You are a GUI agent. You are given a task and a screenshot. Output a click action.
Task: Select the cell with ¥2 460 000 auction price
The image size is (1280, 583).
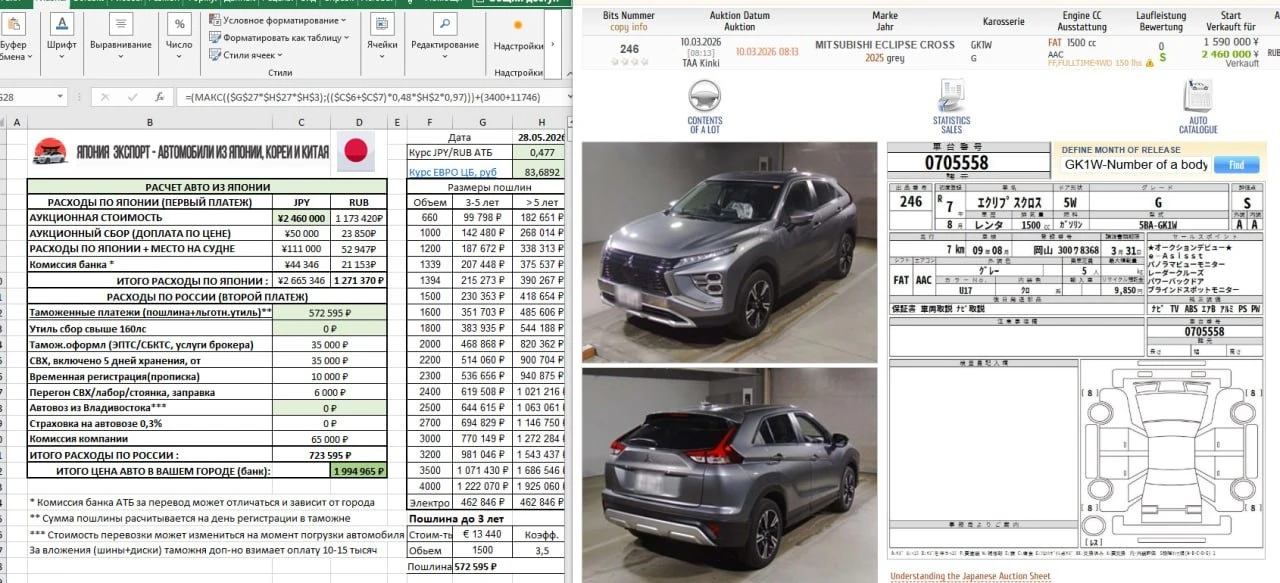pyautogui.click(x=302, y=217)
